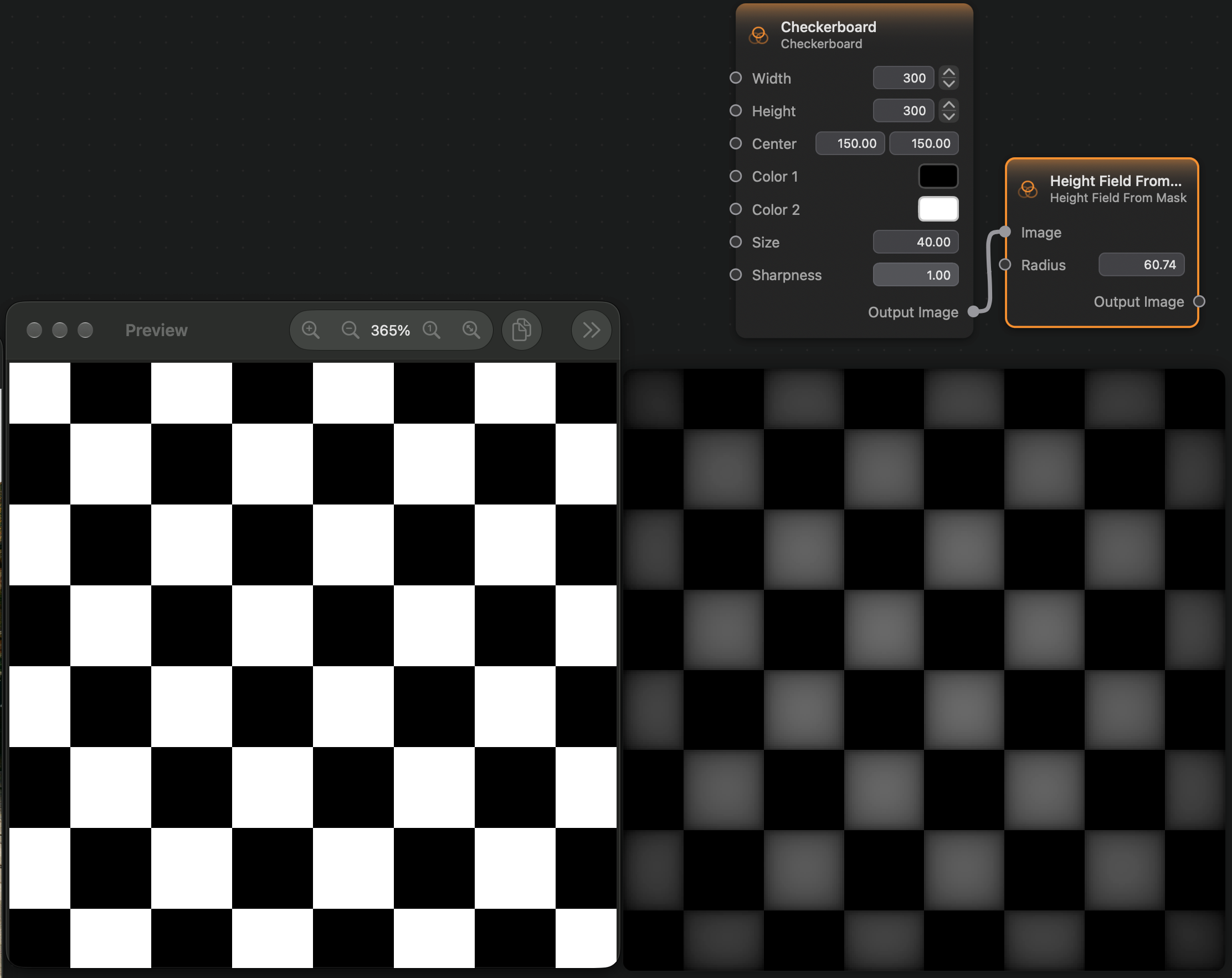
Task: Click the Height Field From Mask node icon
Action: click(1028, 189)
